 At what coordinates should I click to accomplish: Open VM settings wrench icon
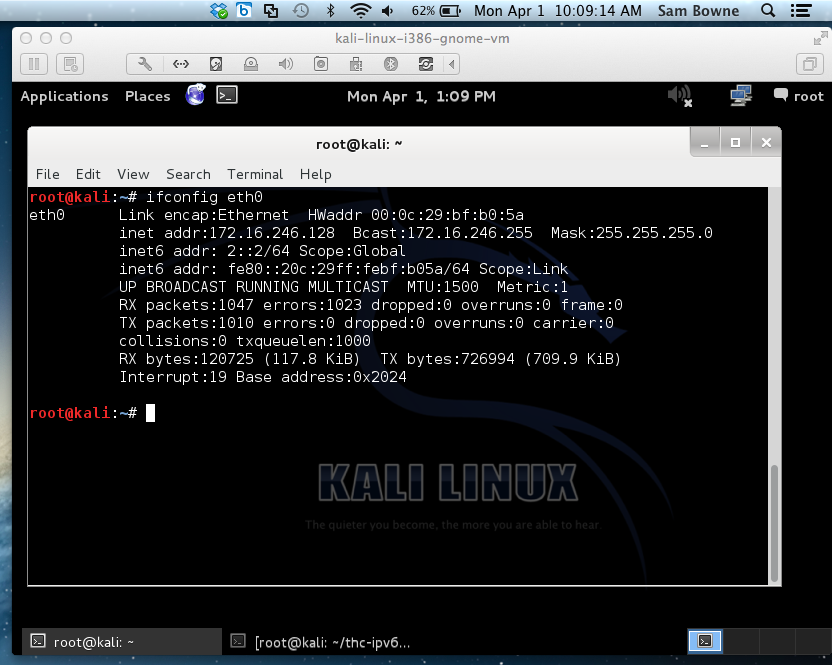(145, 64)
